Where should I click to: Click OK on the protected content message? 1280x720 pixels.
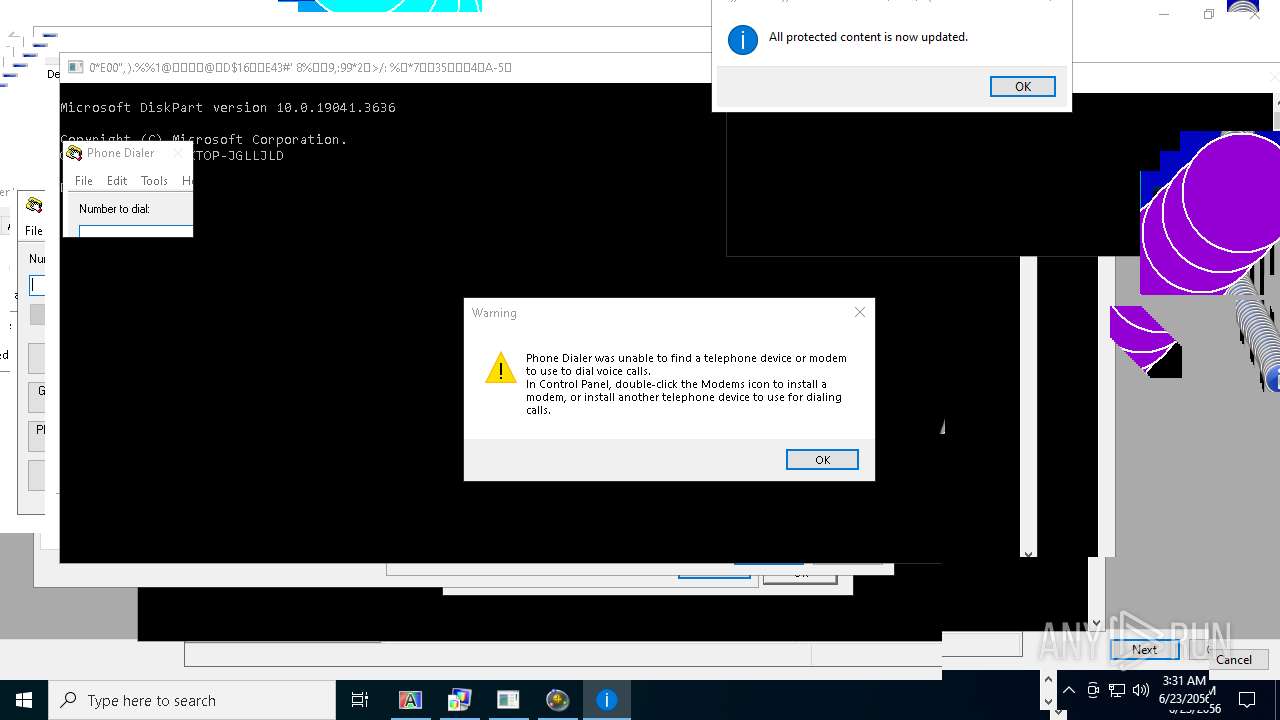[x=1022, y=86]
